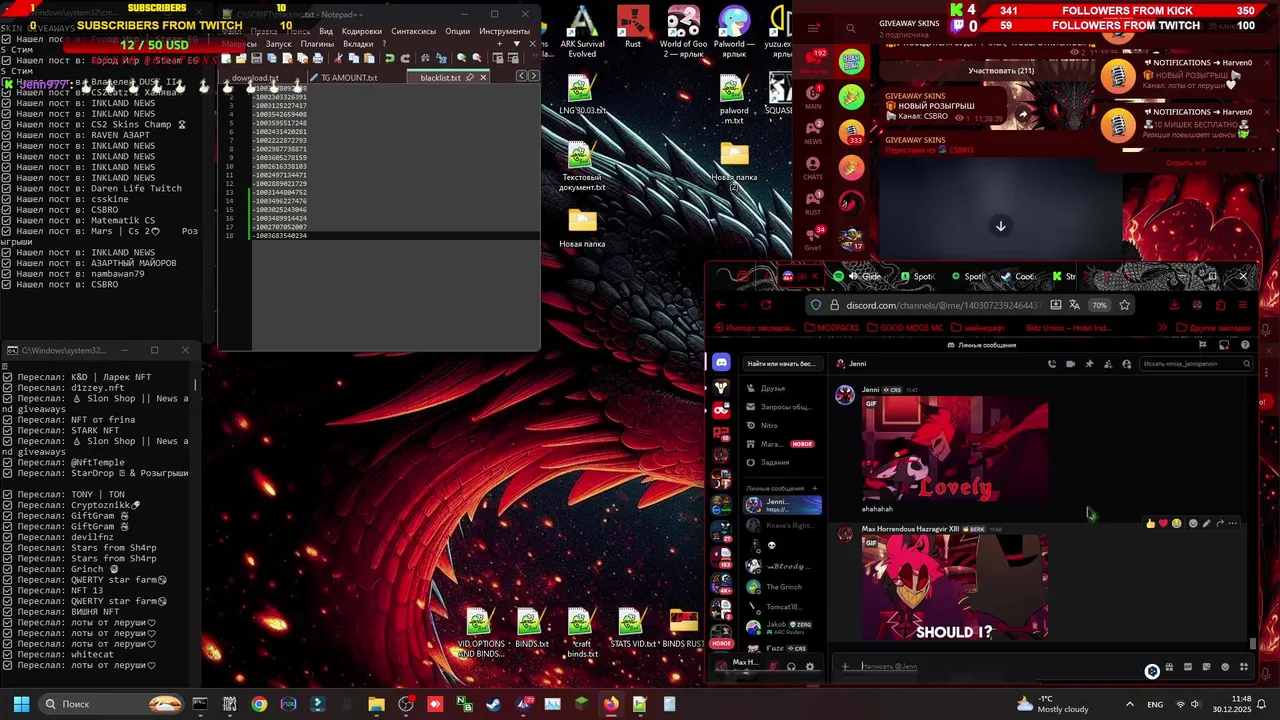Open the Другие закладки bookmarks folder
The height and width of the screenshot is (720, 1280).
[x=1213, y=327]
